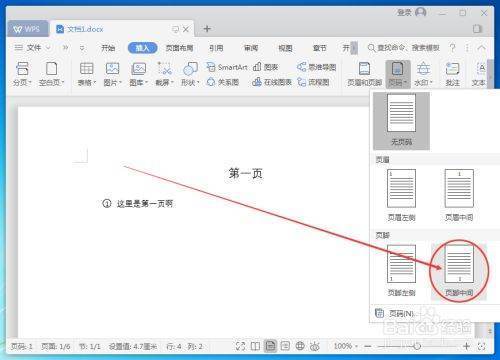Decrease zoom with the minus button
The height and width of the screenshot is (360, 500).
point(368,346)
